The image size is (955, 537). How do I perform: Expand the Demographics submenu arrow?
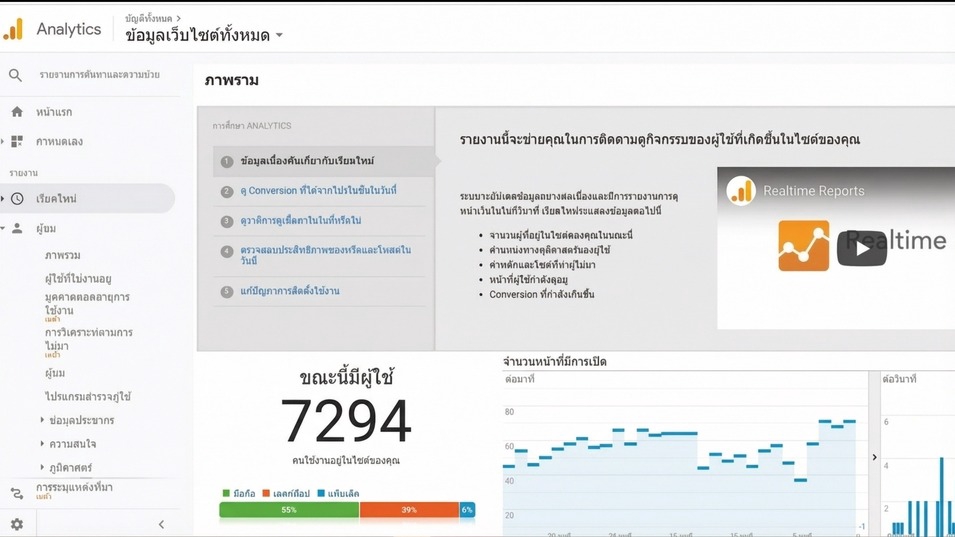(42, 419)
